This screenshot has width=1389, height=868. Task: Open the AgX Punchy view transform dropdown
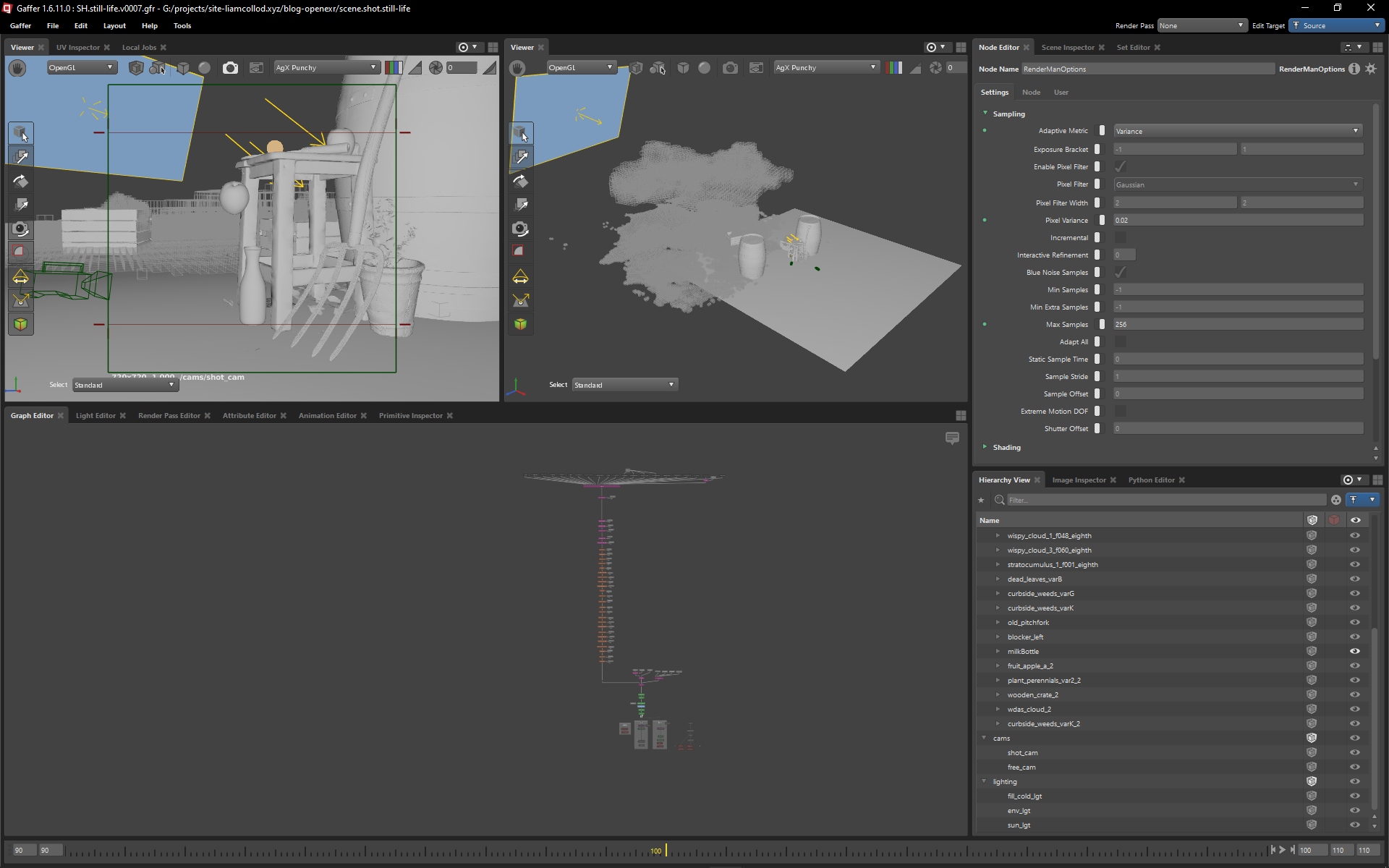327,67
